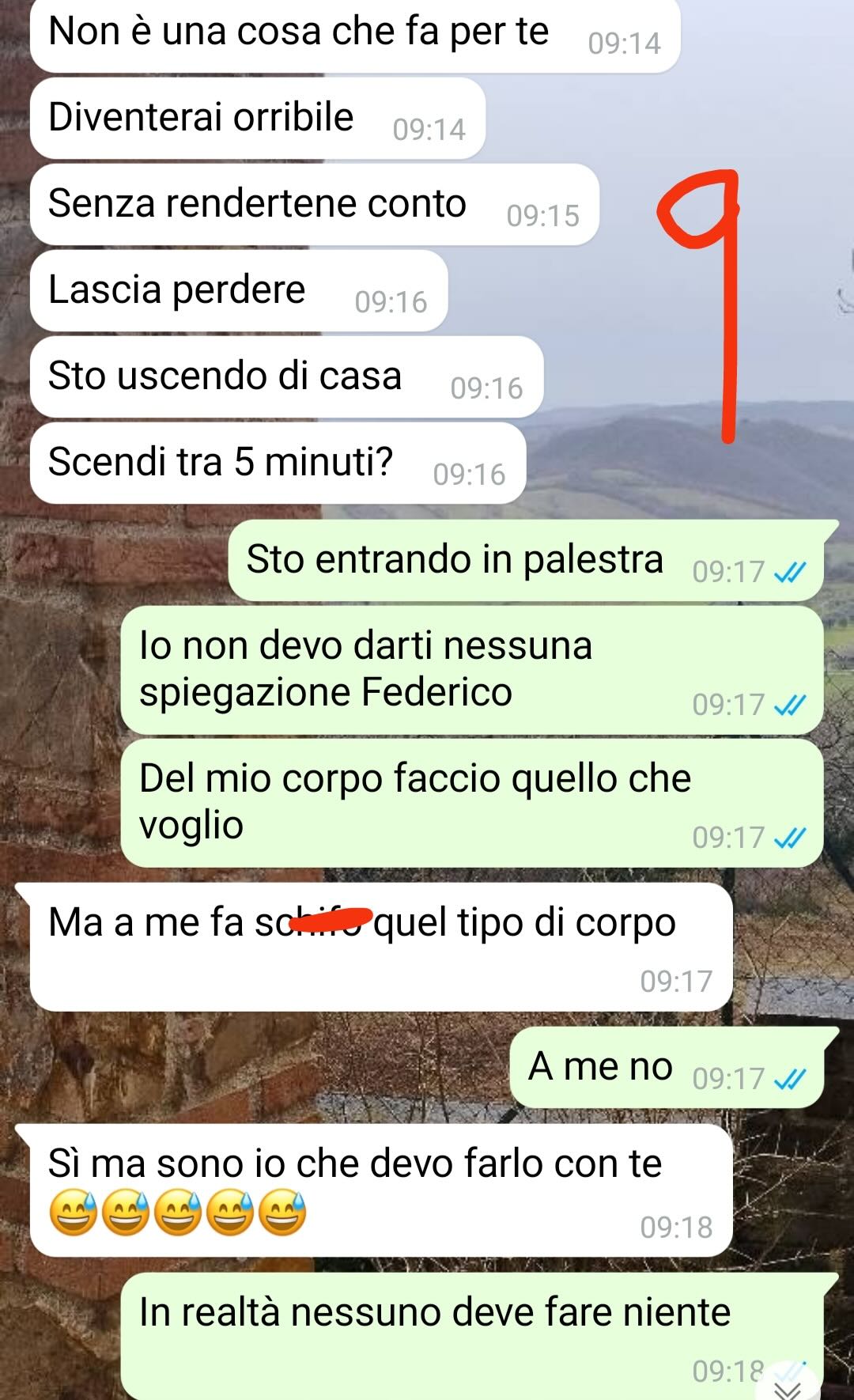Select the 'Diventerai orribile' message bubble
This screenshot has width=854, height=1400.
point(258,119)
